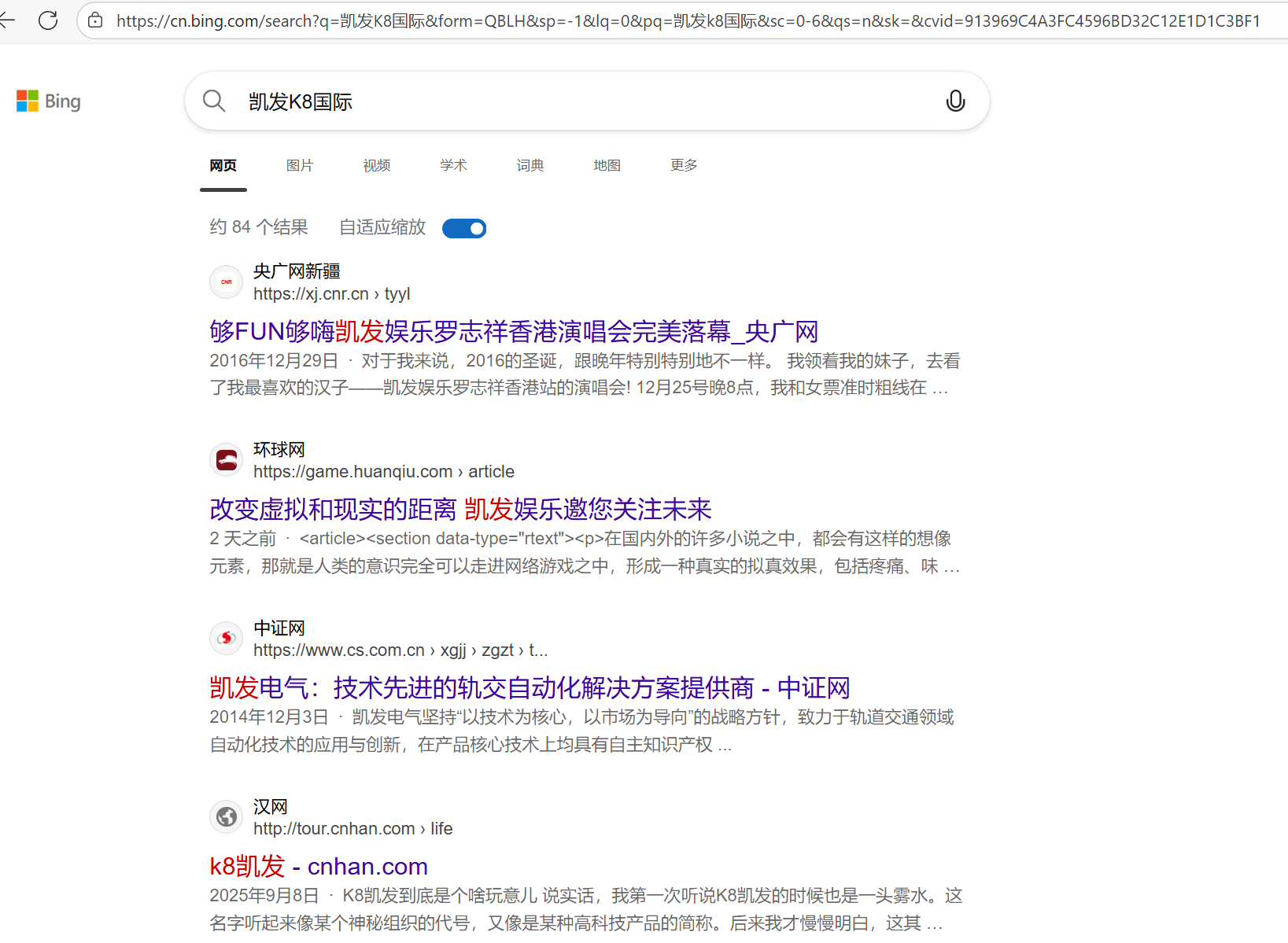Click the 汉网 site name
1288x943 pixels.
[x=271, y=807]
